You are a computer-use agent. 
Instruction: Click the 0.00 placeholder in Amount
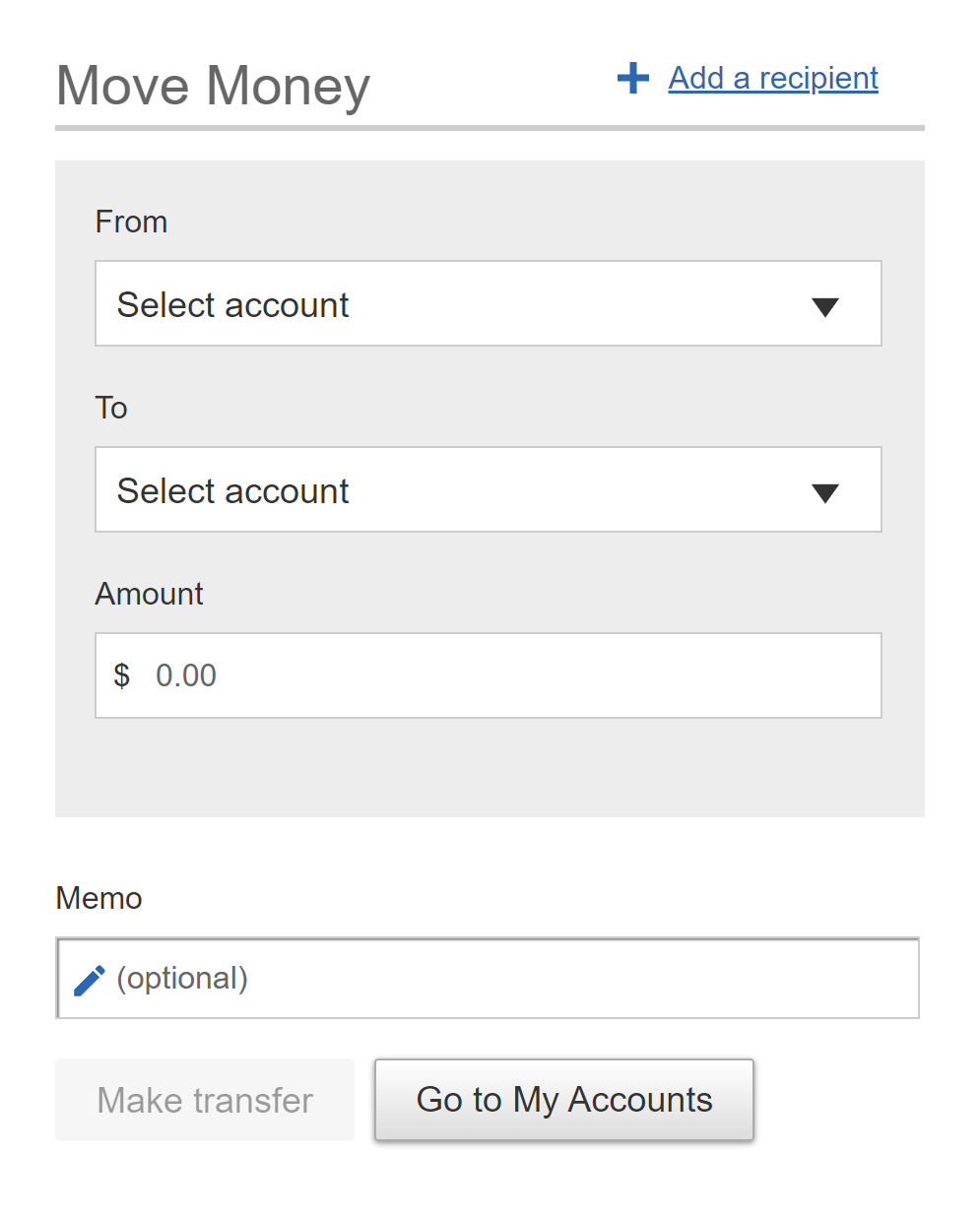tap(186, 675)
